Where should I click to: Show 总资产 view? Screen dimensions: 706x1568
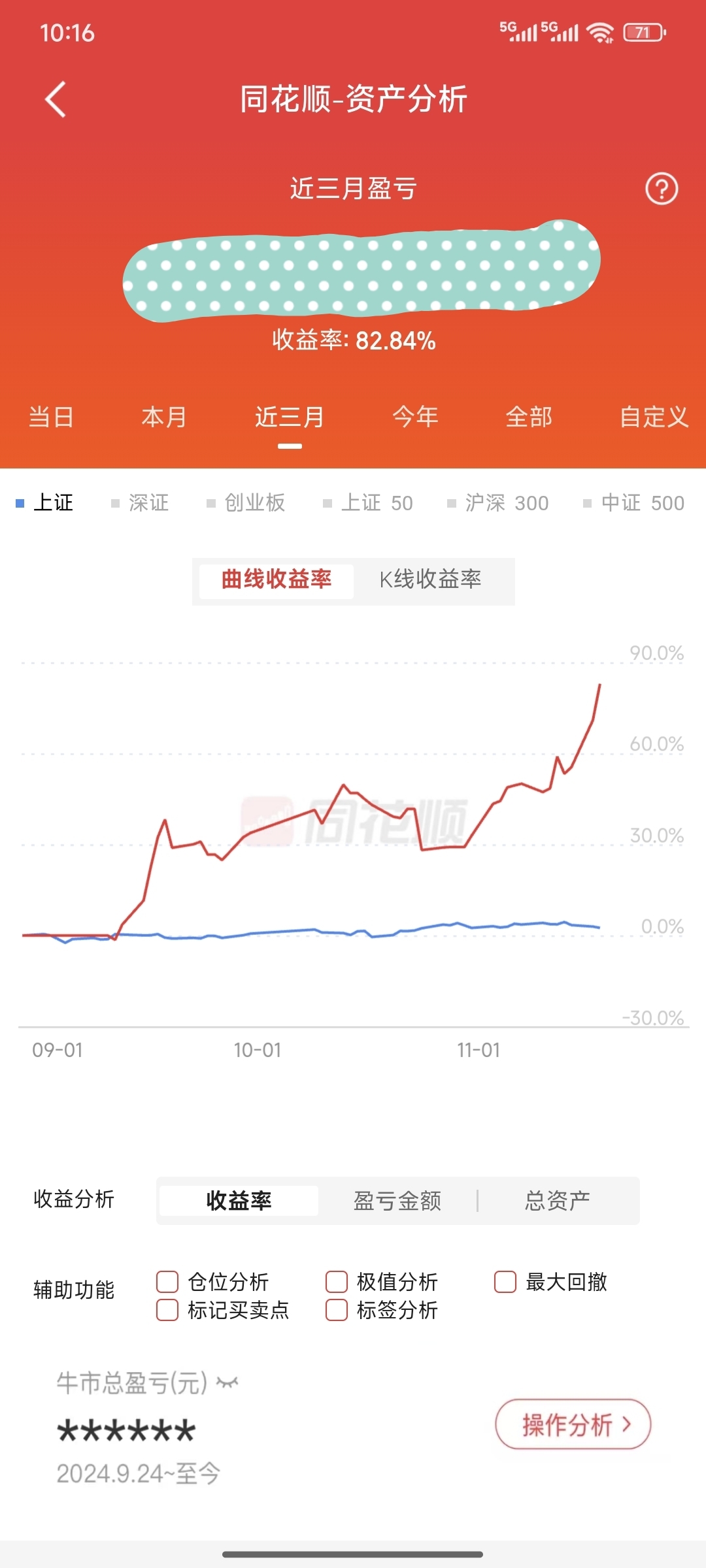tap(558, 1201)
